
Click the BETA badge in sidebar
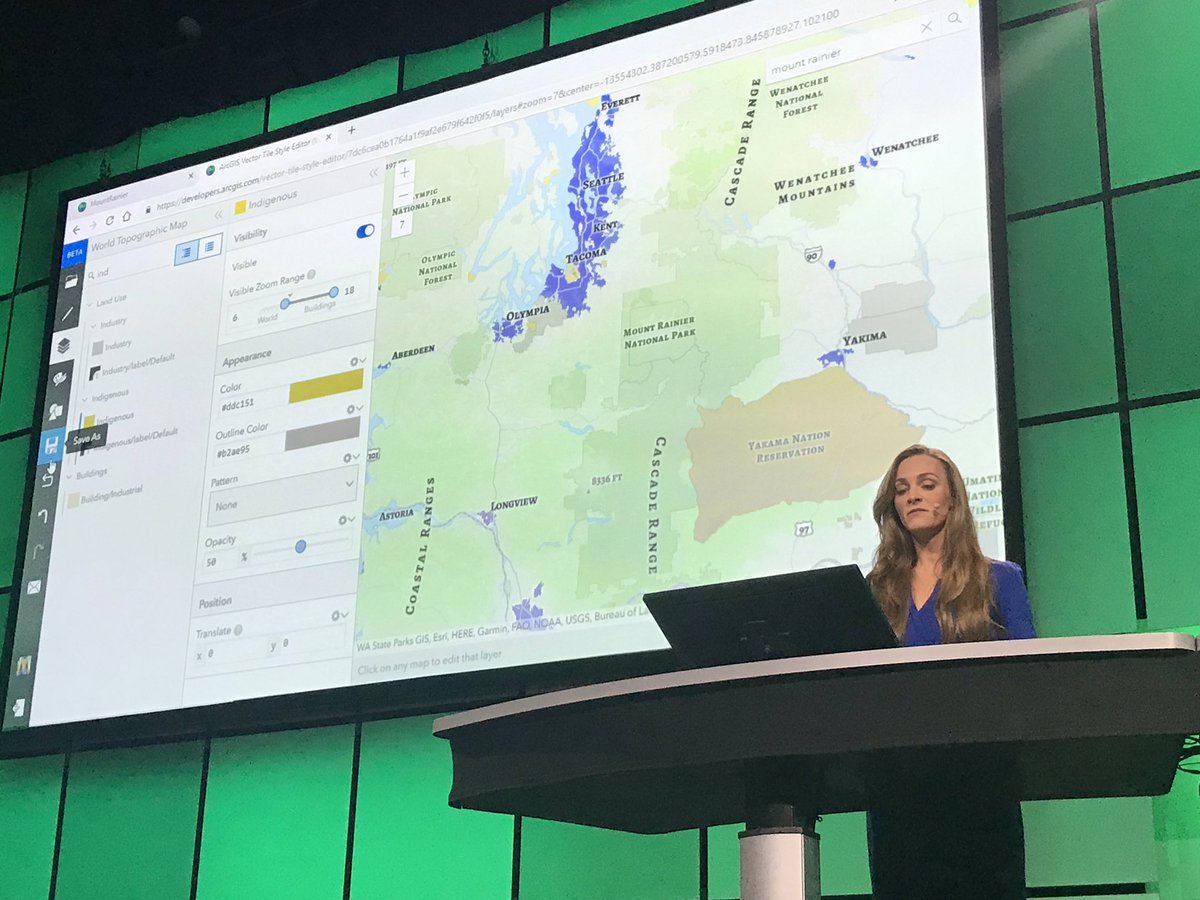coord(74,254)
